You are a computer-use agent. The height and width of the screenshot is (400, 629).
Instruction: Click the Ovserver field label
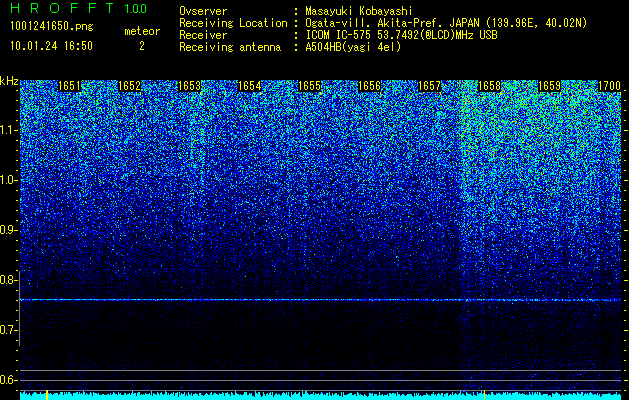coord(203,11)
